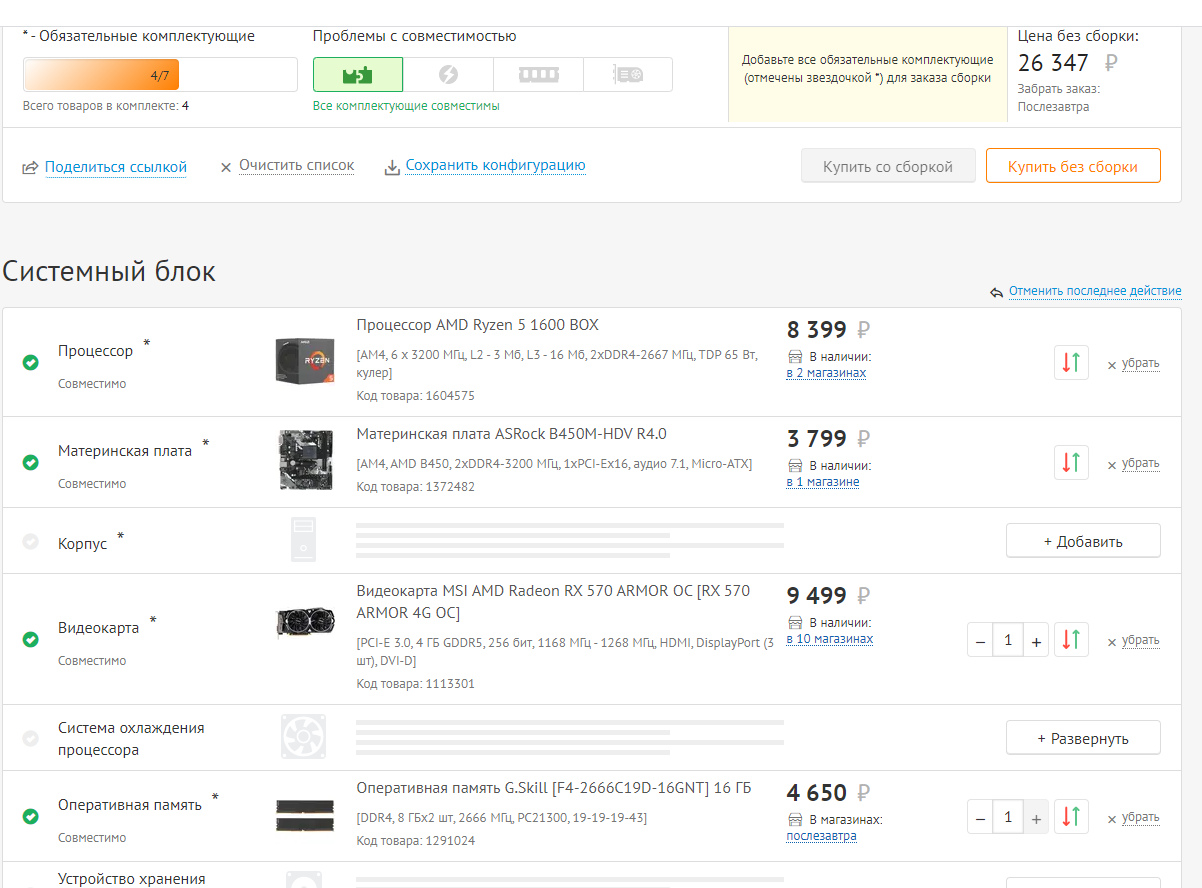The width and height of the screenshot is (1202, 888).
Task: Click the replace arrows icon for Процессор
Action: click(1071, 362)
